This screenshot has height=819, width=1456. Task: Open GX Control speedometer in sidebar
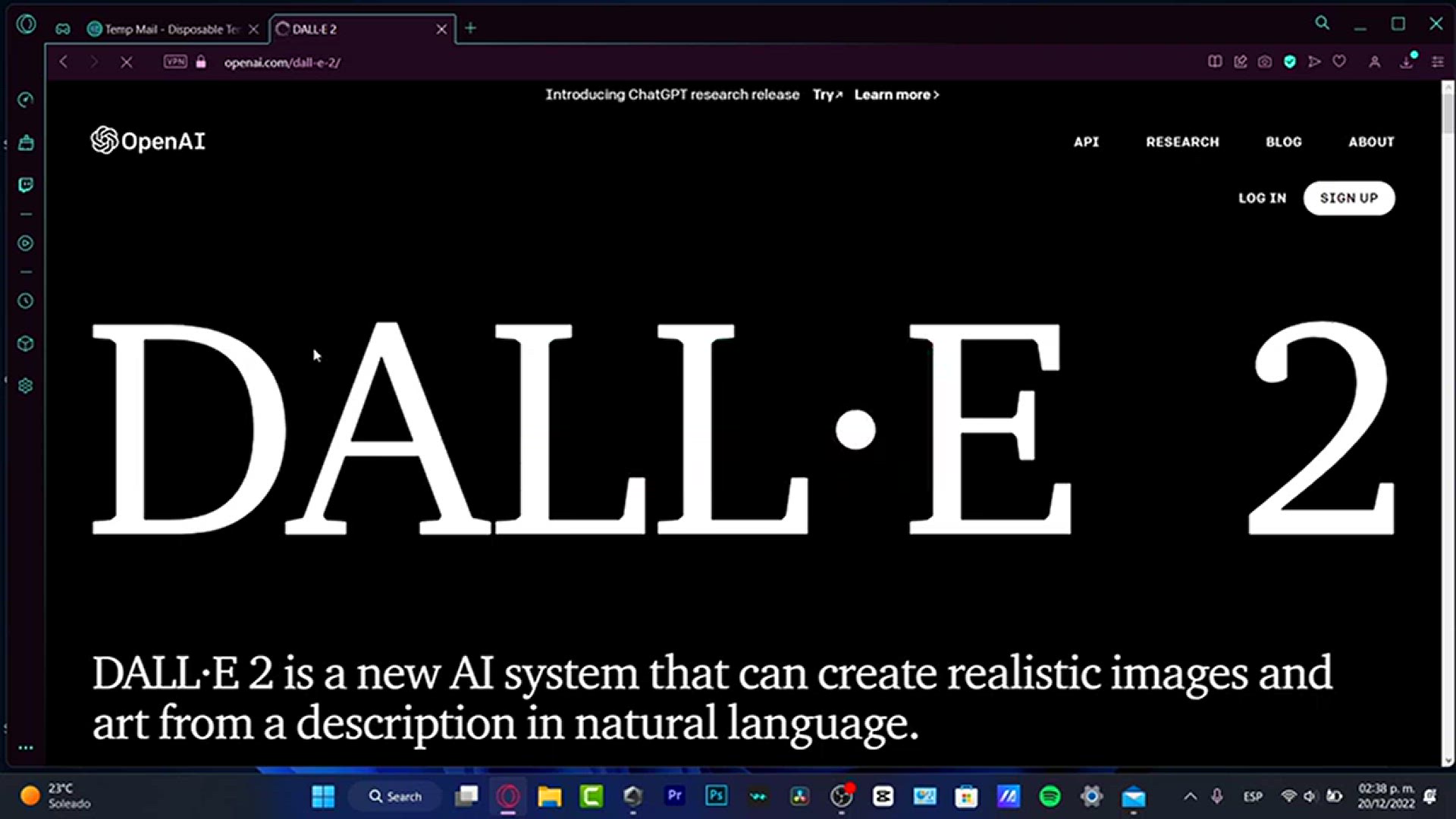point(26,99)
